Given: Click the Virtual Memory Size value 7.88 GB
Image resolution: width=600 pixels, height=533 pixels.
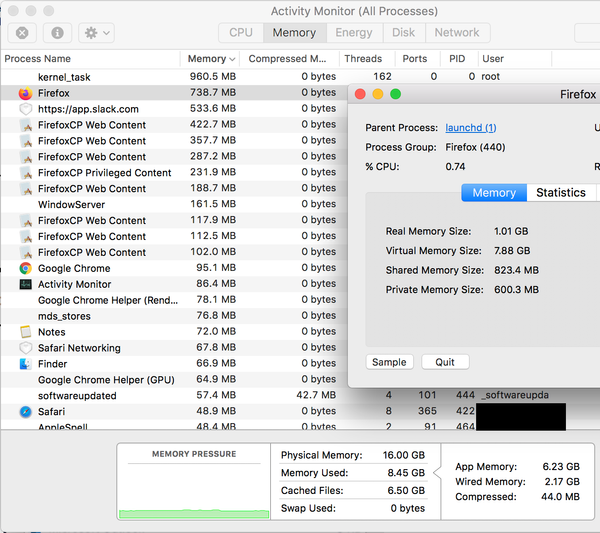Looking at the screenshot, I should click(512, 251).
